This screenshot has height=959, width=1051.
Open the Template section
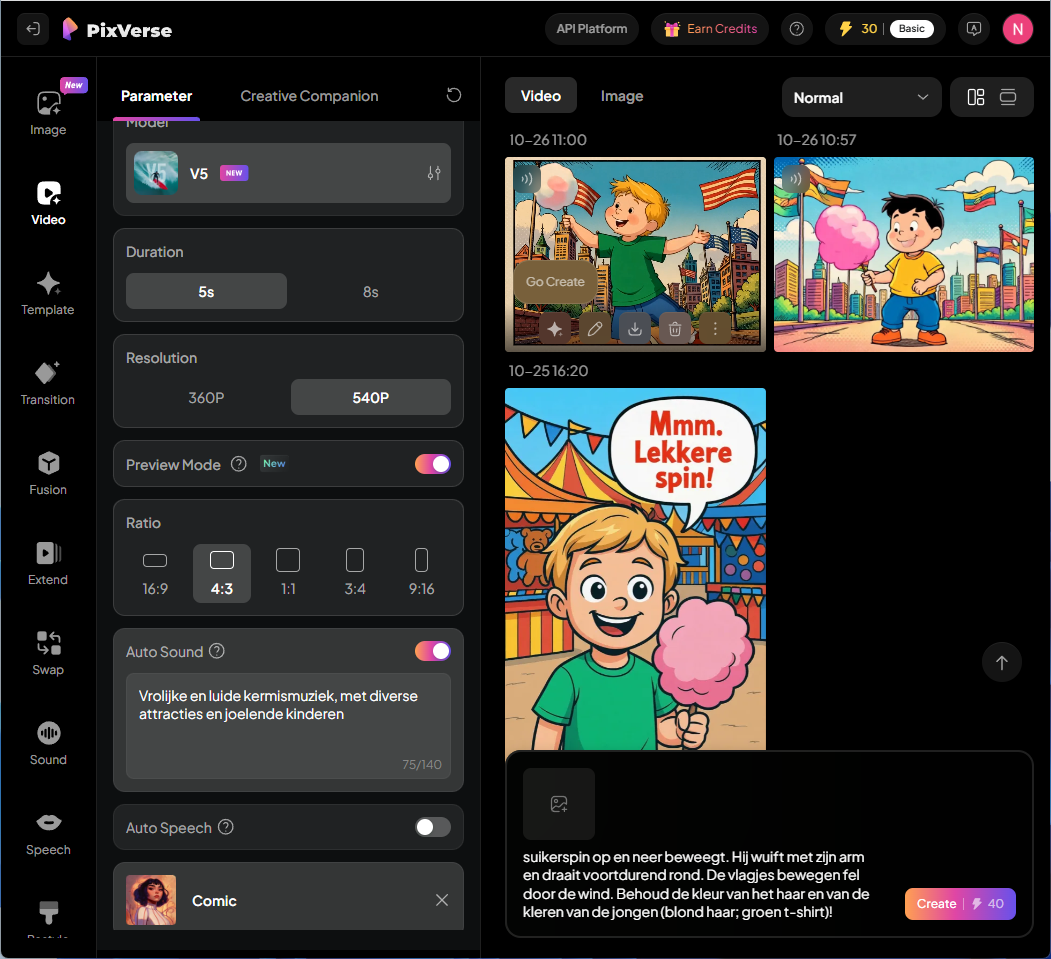(48, 293)
